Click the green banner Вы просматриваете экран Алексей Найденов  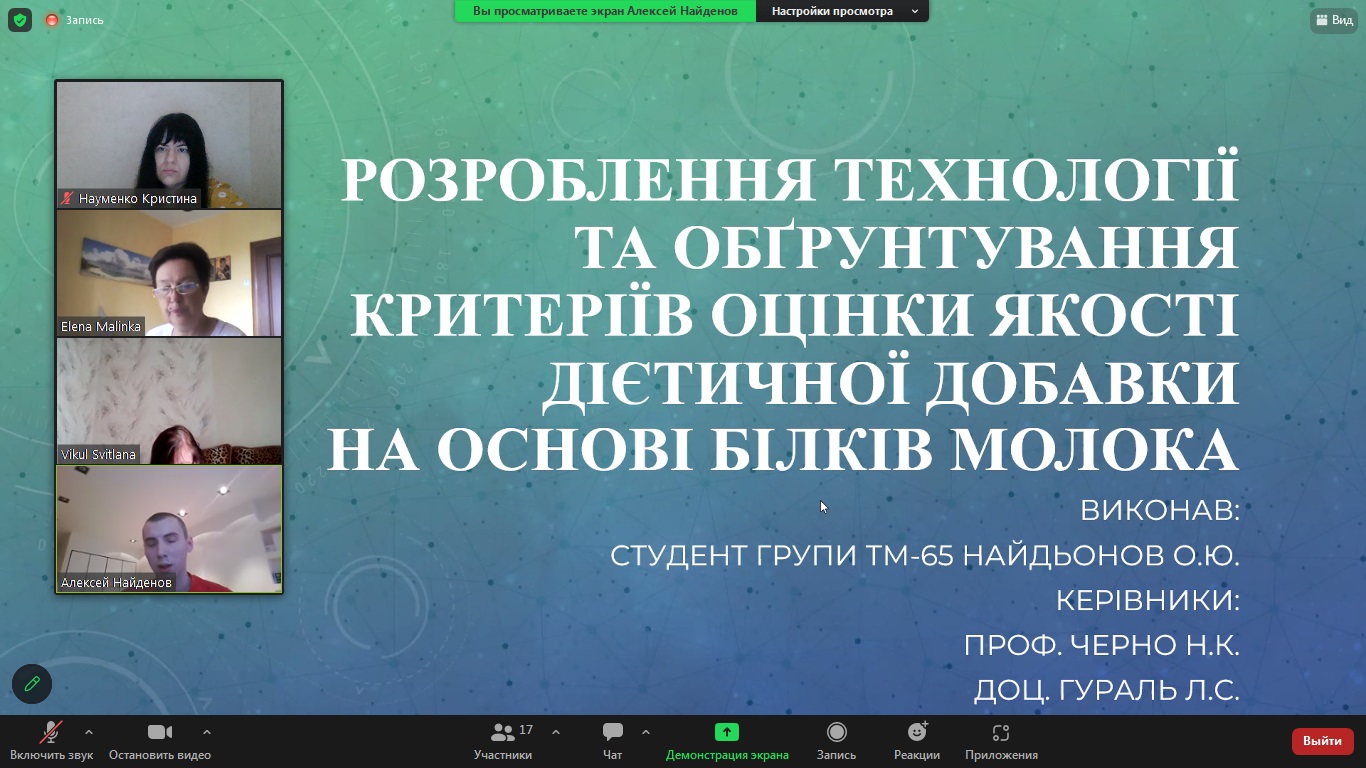coord(605,11)
